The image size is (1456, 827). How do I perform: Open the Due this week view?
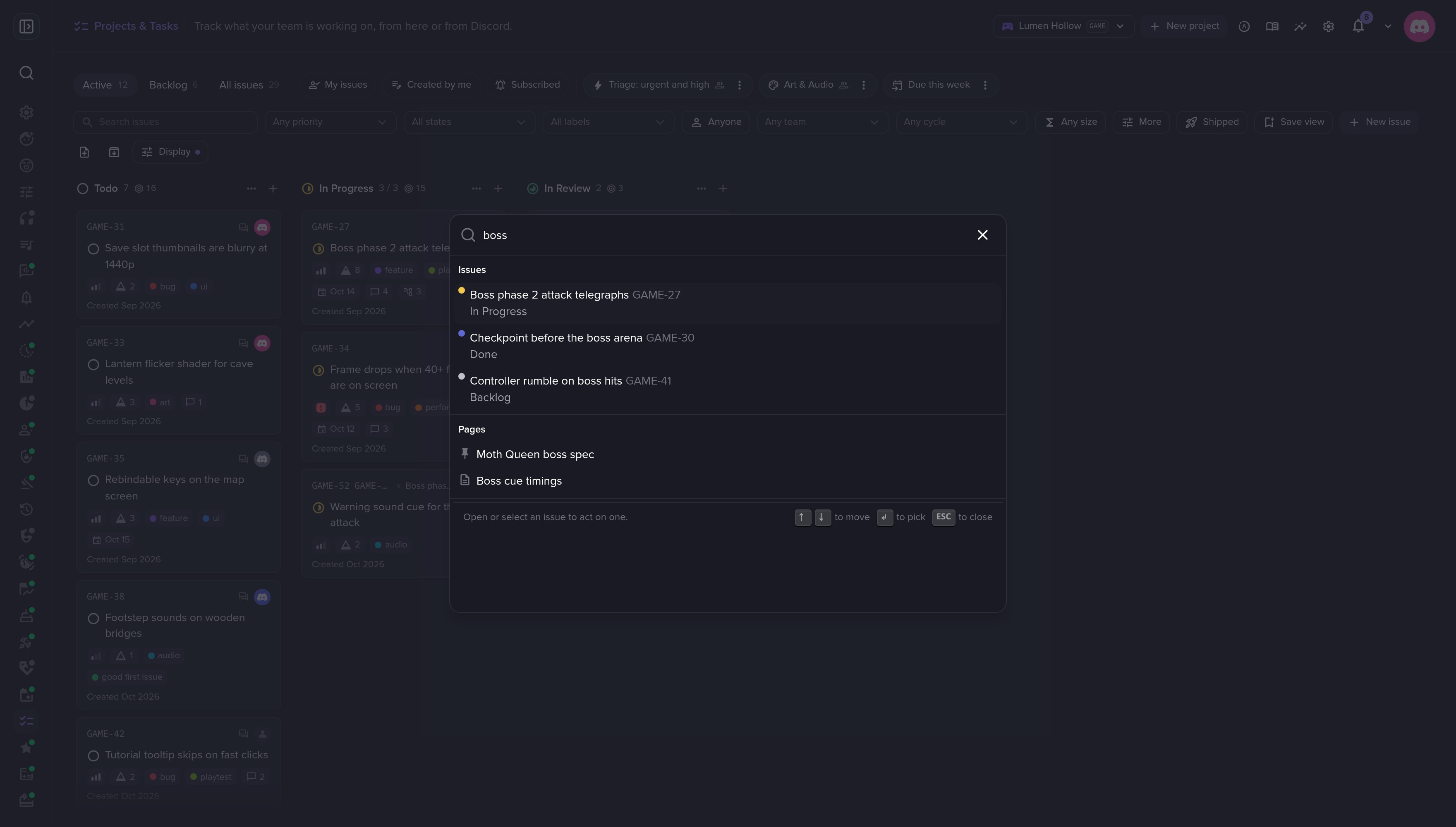click(932, 85)
